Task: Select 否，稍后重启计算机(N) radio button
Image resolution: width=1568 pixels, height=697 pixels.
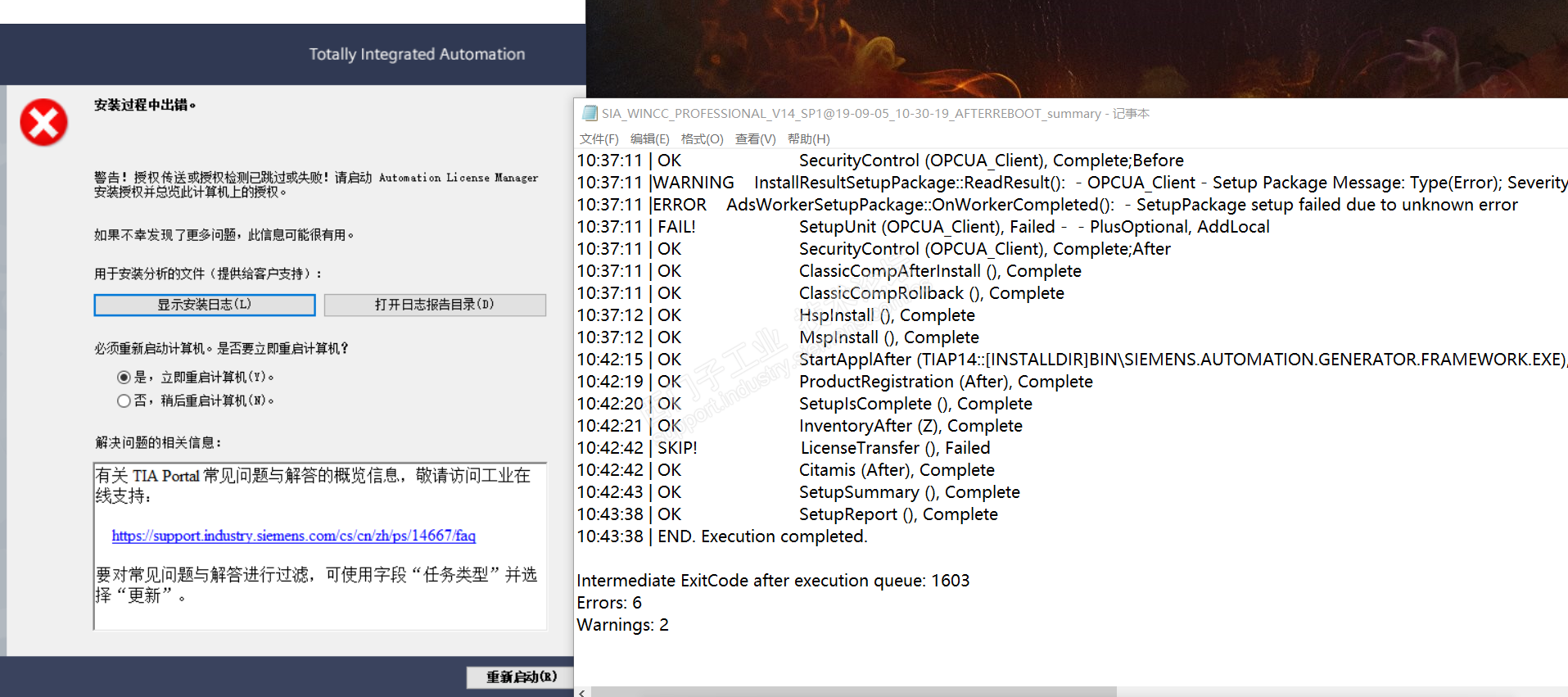Action: click(x=124, y=401)
